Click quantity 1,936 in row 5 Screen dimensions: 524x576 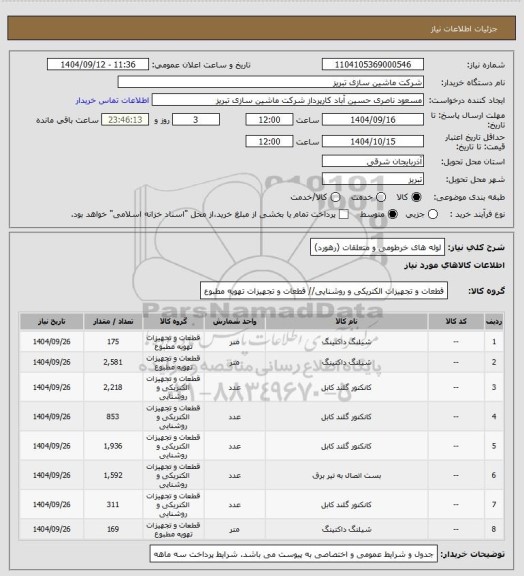click(113, 446)
